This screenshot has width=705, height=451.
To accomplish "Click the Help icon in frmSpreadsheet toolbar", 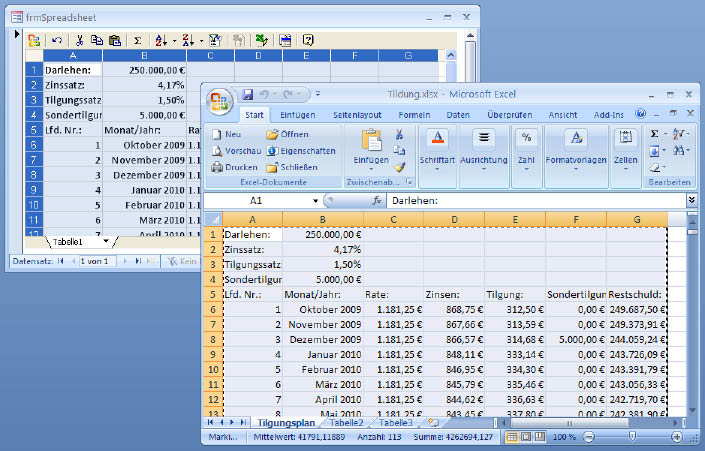I will click(x=308, y=40).
